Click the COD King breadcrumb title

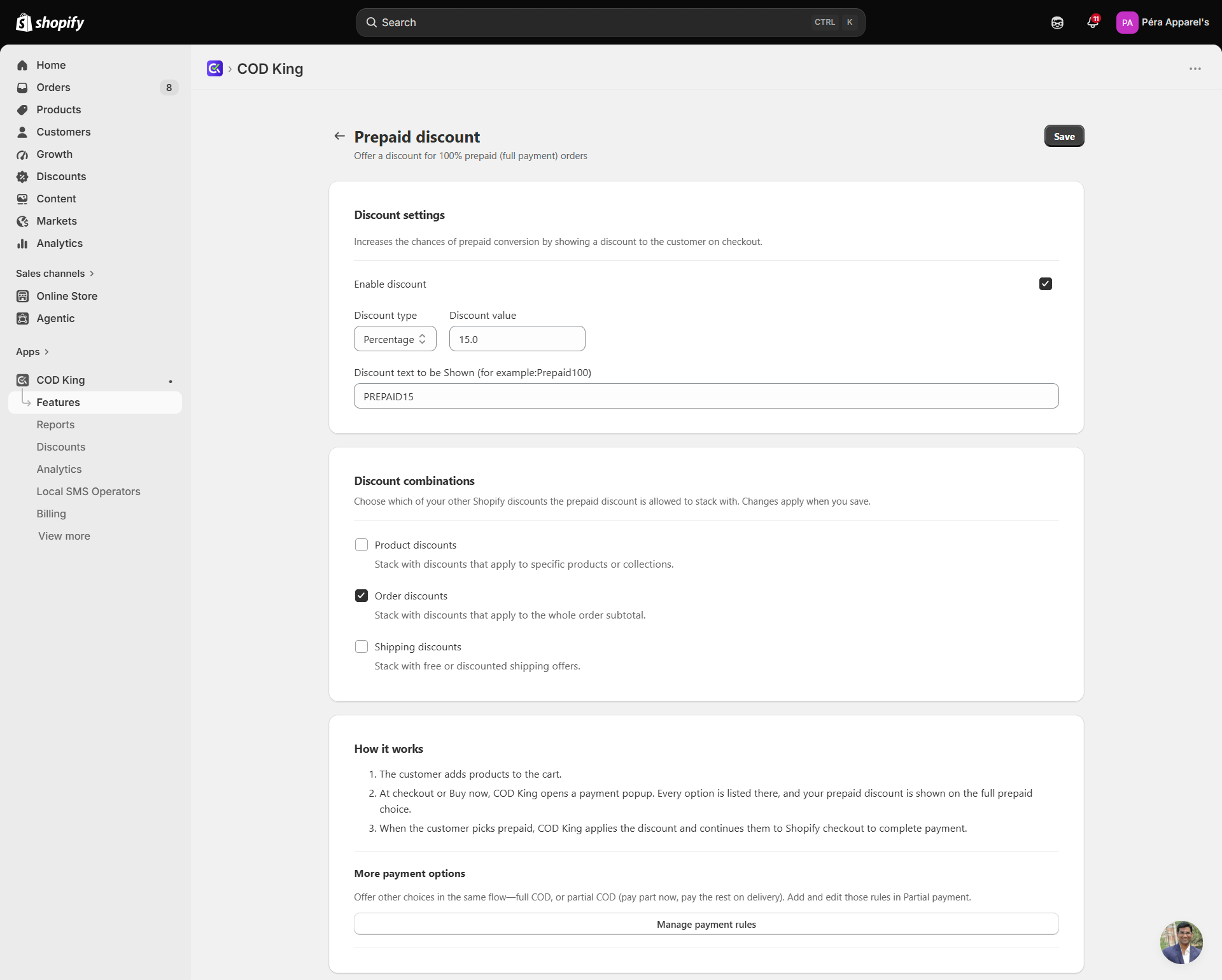point(270,69)
